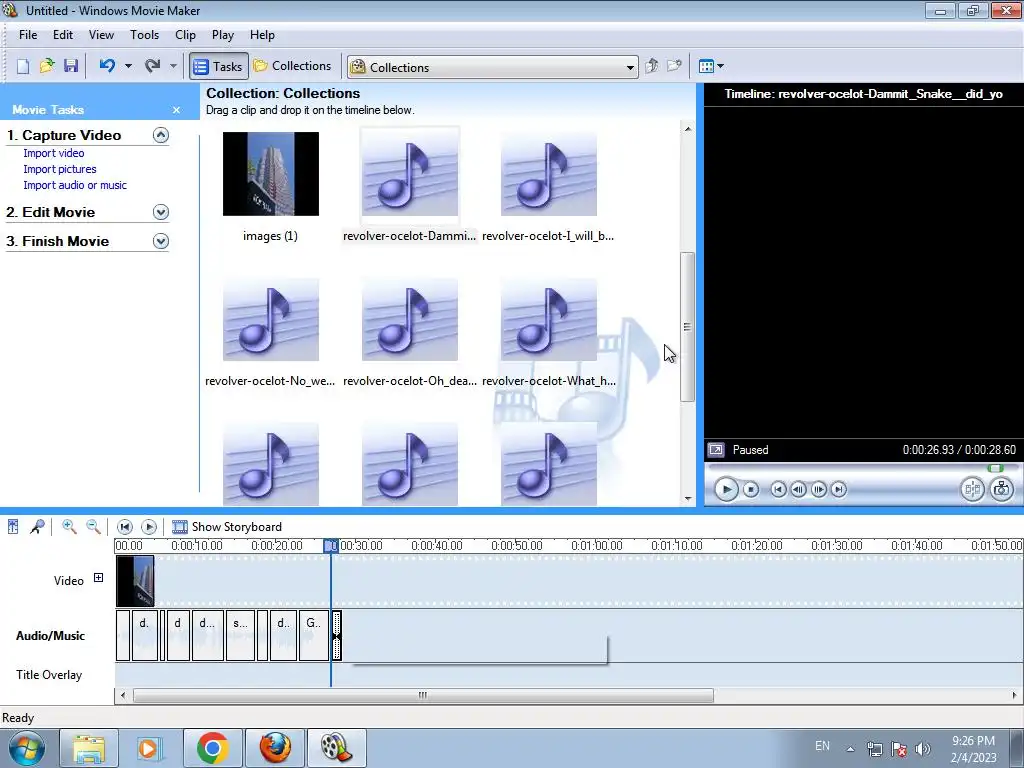Screen dimensions: 1024x768
Task: Select the revolver-ocelot-Oh_dea... audio clip
Action: pyautogui.click(x=410, y=319)
